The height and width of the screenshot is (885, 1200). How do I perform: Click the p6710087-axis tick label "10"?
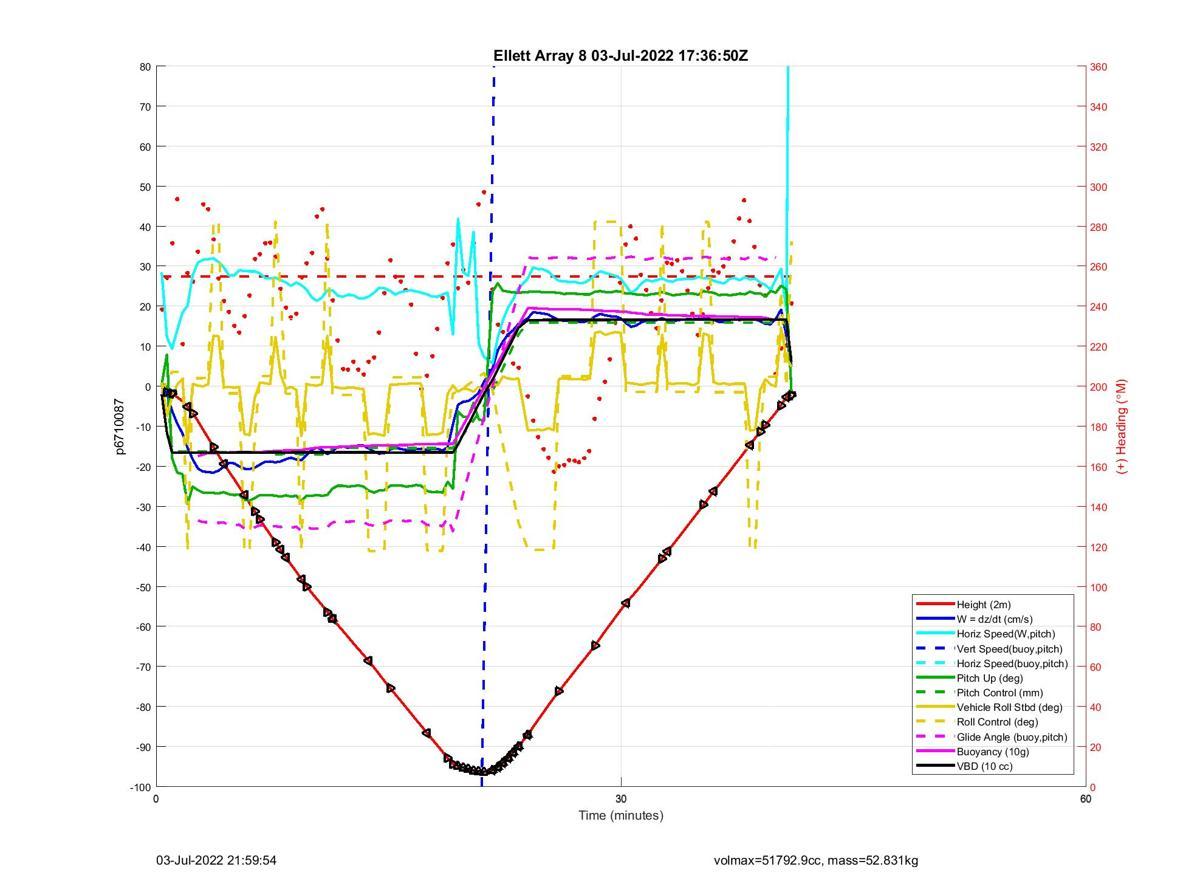[x=145, y=347]
